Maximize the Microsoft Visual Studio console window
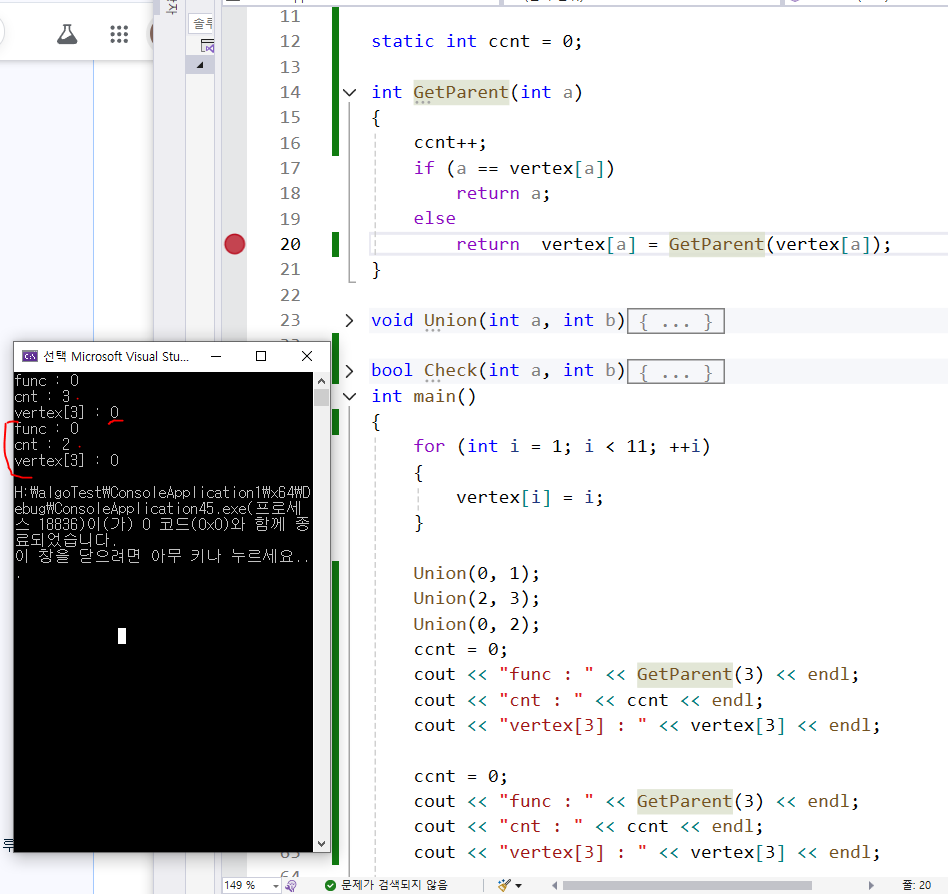 (261, 357)
